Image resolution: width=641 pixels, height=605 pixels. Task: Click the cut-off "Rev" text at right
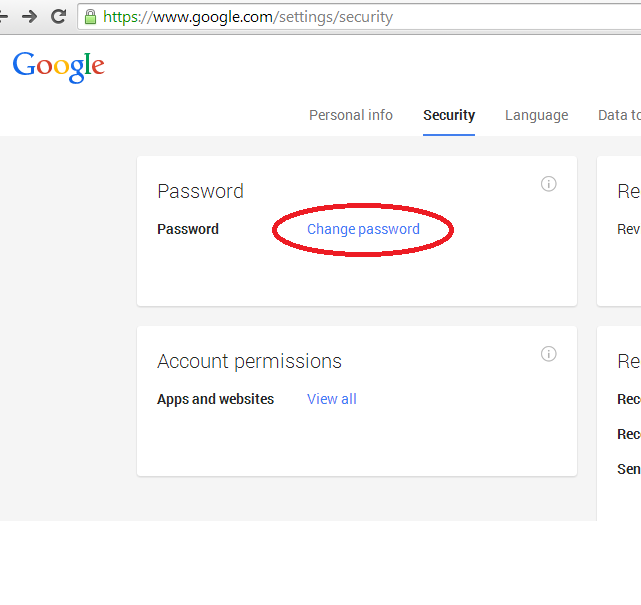click(x=629, y=229)
